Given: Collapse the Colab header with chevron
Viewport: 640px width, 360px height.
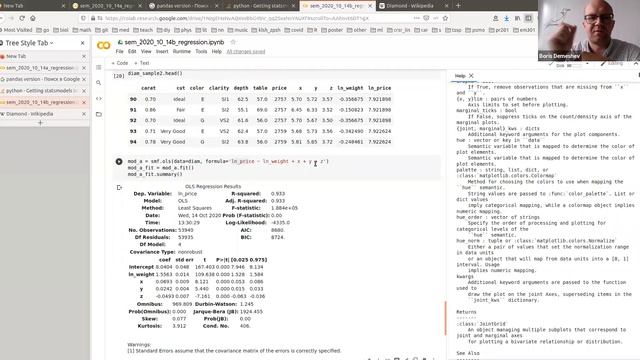Looking at the screenshot, I should (x=636, y=64).
